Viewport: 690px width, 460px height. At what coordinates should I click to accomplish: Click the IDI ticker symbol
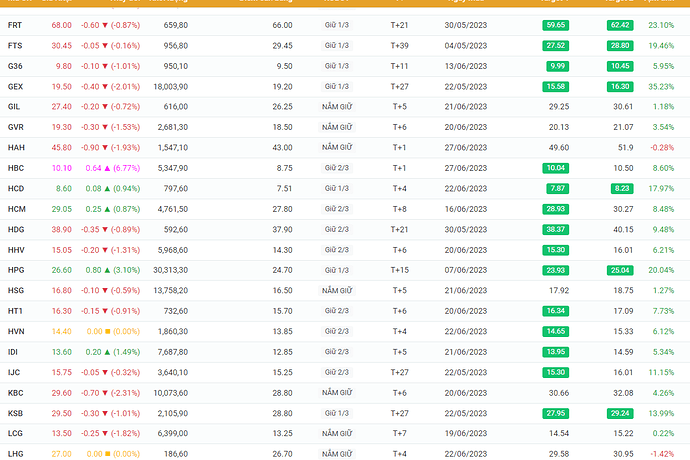pyautogui.click(x=13, y=352)
